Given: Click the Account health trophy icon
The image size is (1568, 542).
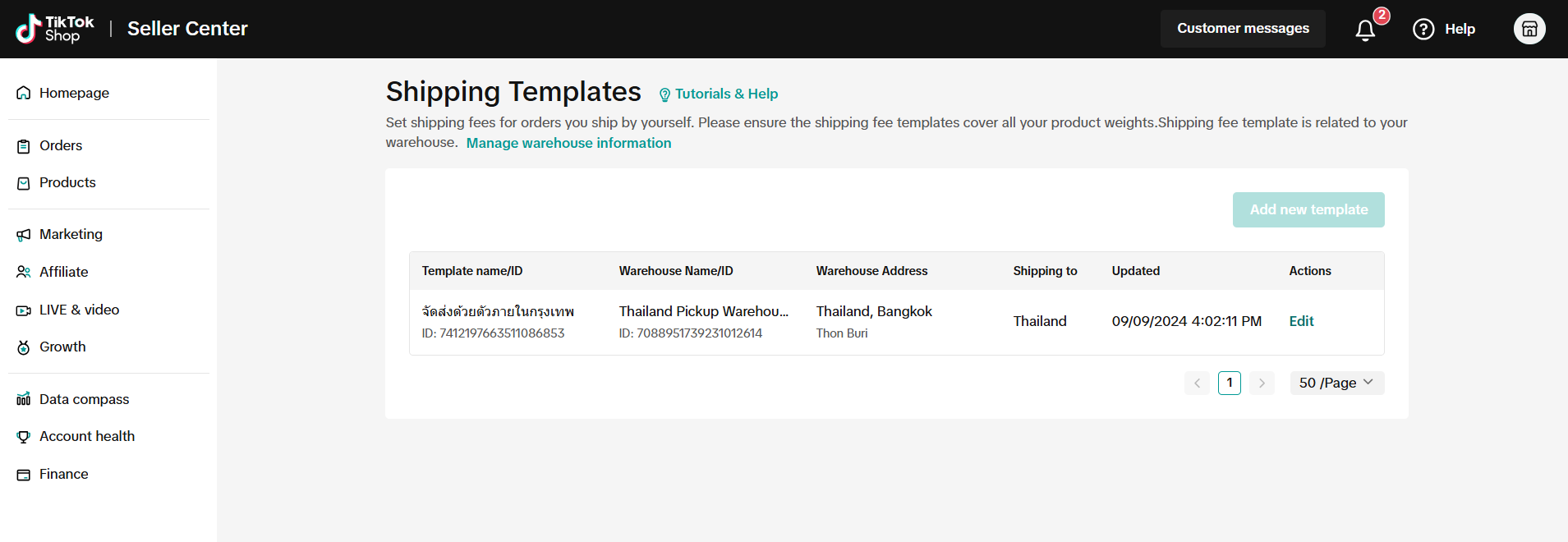Looking at the screenshot, I should click(x=24, y=437).
